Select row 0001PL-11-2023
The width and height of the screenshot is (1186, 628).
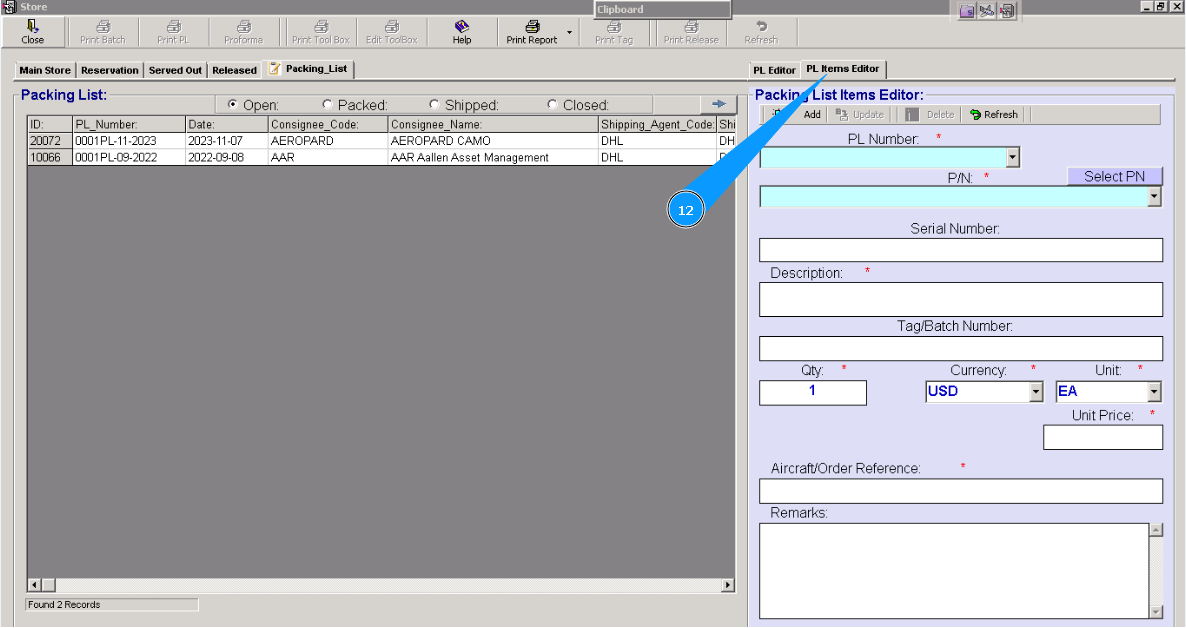point(381,141)
